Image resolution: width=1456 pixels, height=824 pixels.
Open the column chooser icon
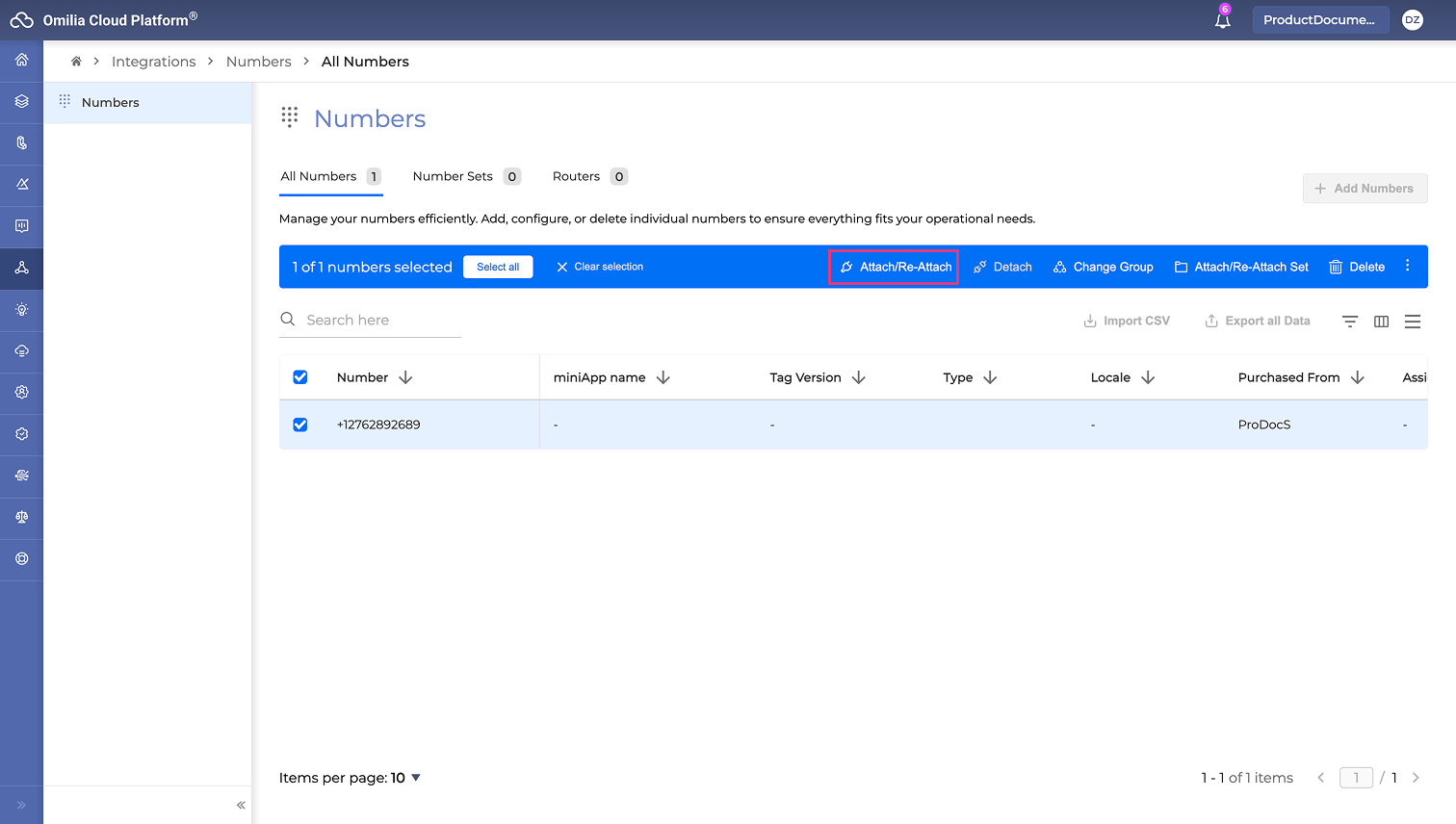tap(1381, 322)
